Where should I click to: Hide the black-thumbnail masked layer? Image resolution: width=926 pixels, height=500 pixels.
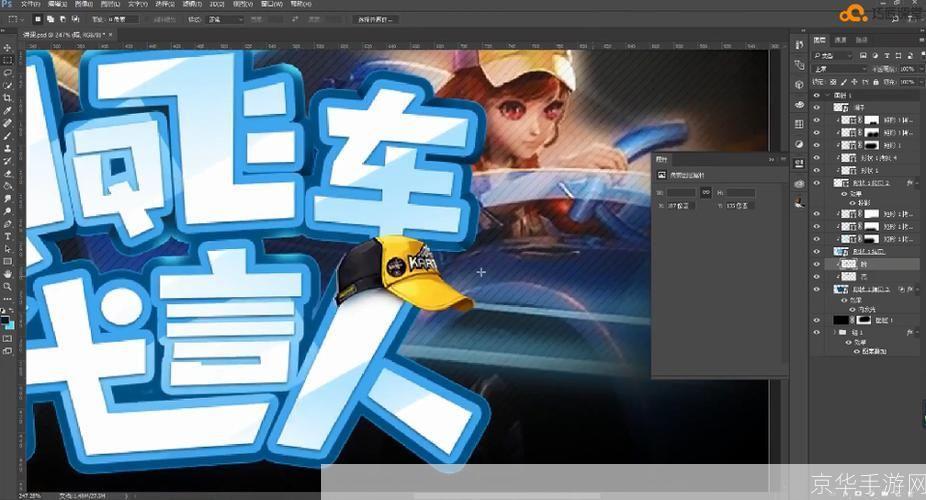[x=817, y=320]
